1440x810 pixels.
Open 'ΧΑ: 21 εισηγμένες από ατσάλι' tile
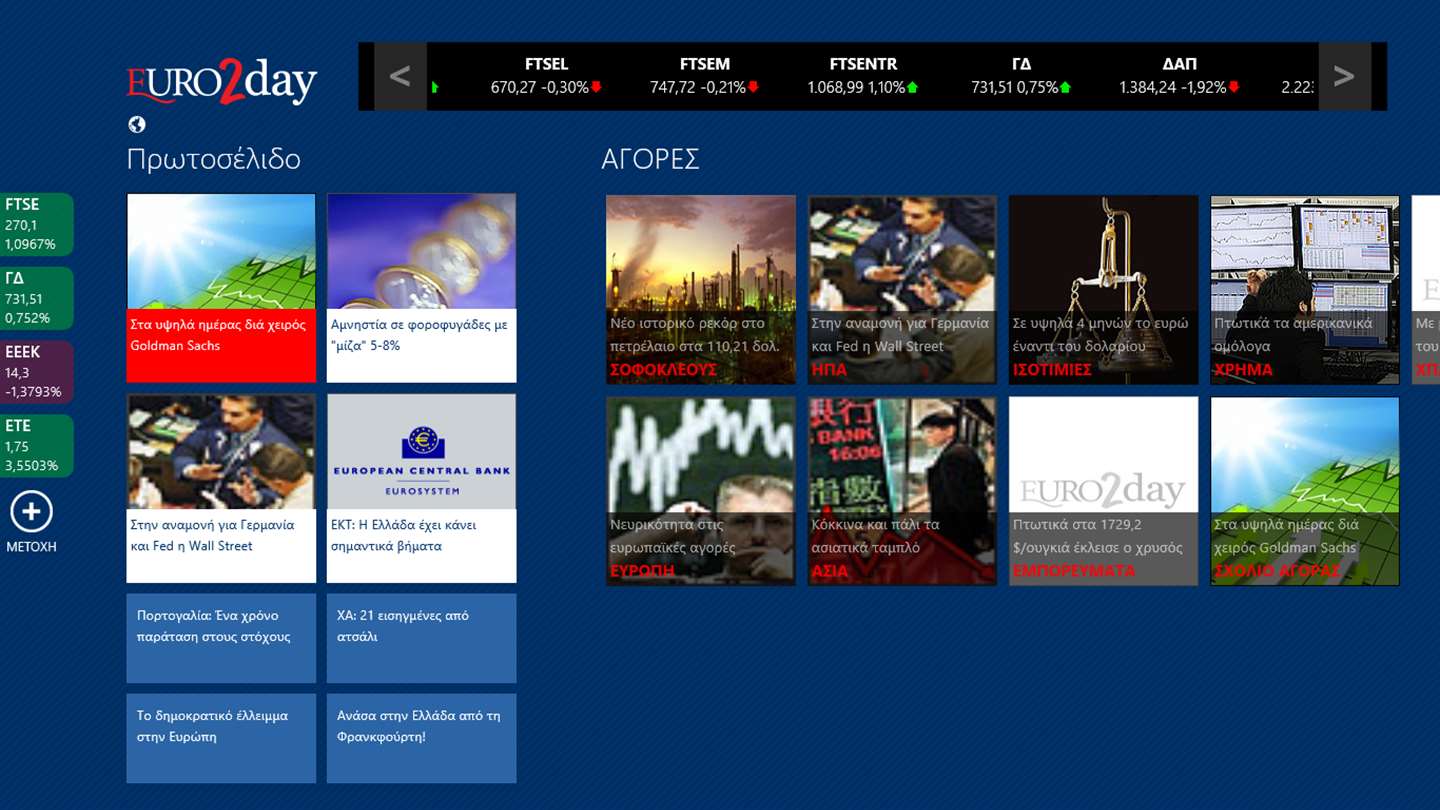(421, 638)
